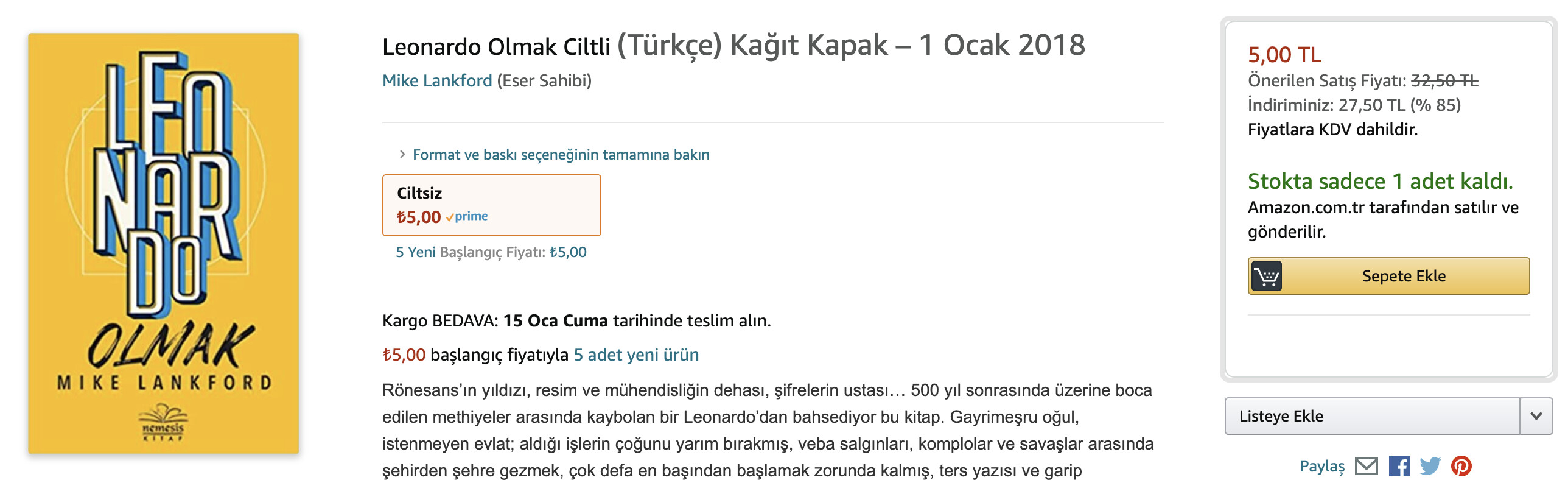Share this book on Facebook

[x=1399, y=466]
